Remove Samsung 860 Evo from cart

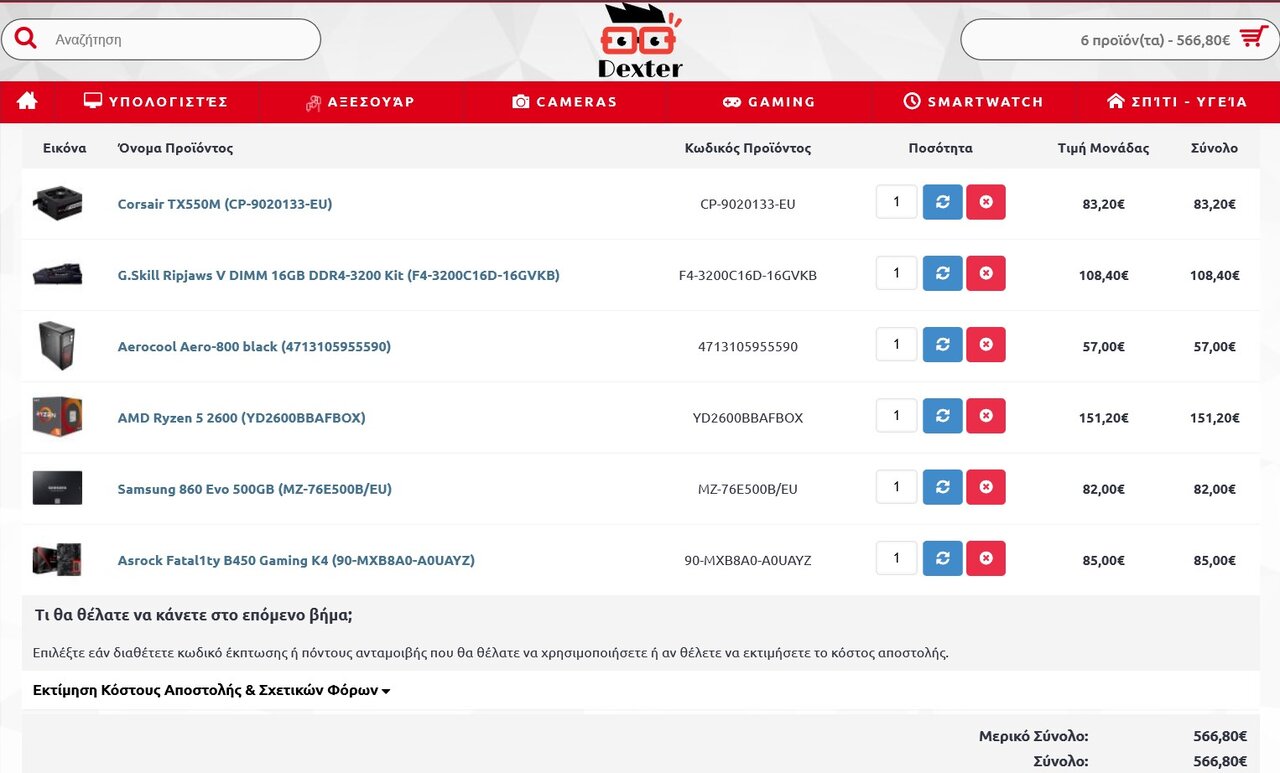[986, 487]
